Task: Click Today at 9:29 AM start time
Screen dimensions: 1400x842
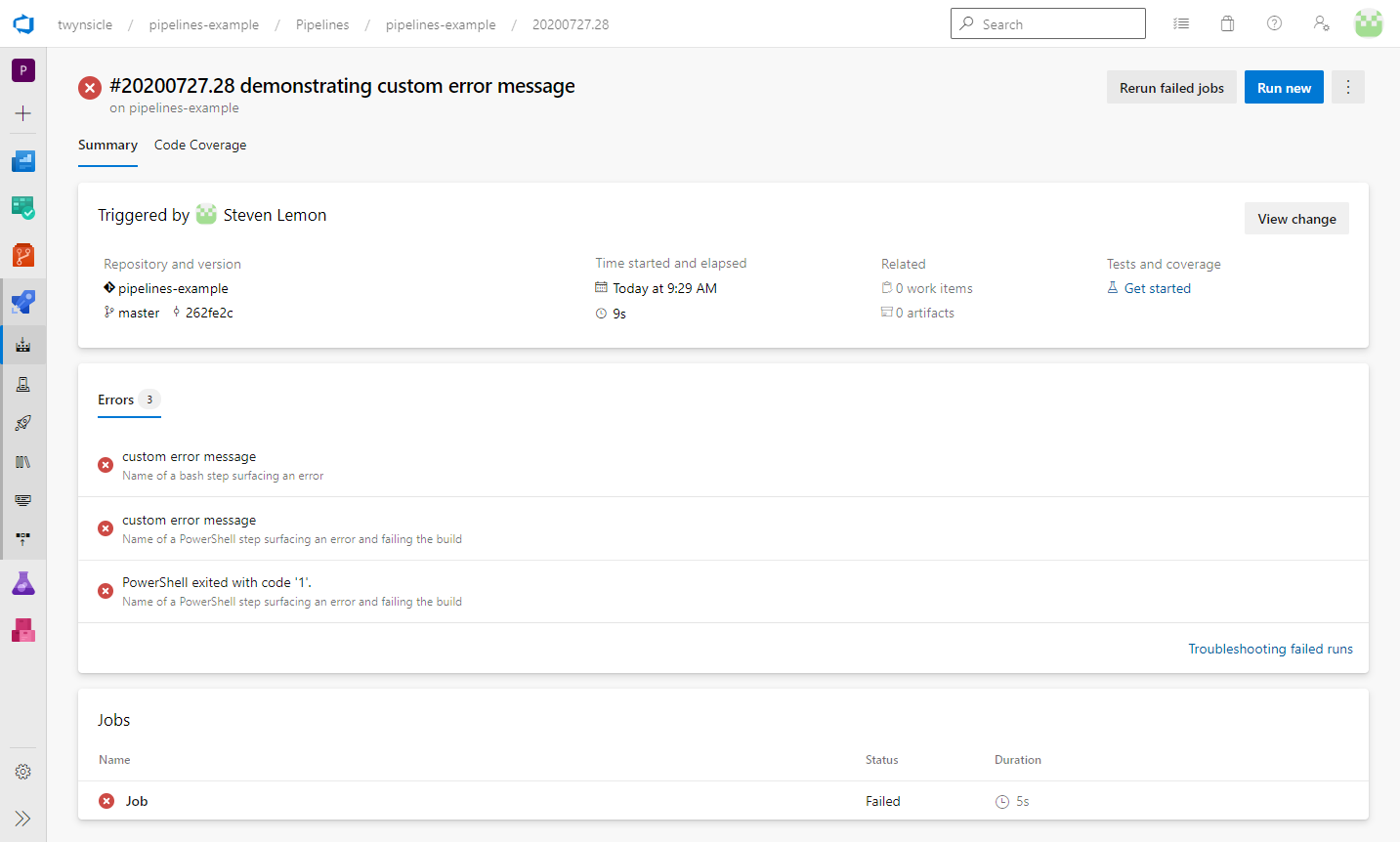Action: (x=664, y=288)
